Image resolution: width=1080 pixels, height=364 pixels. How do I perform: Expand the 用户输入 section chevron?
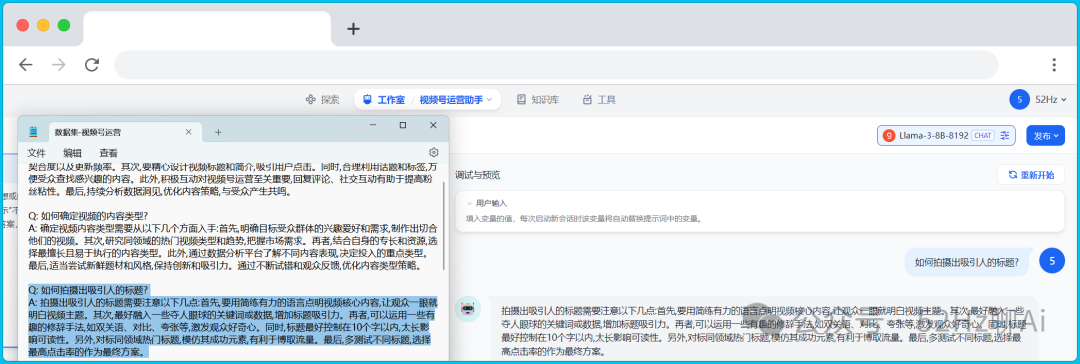(469, 203)
